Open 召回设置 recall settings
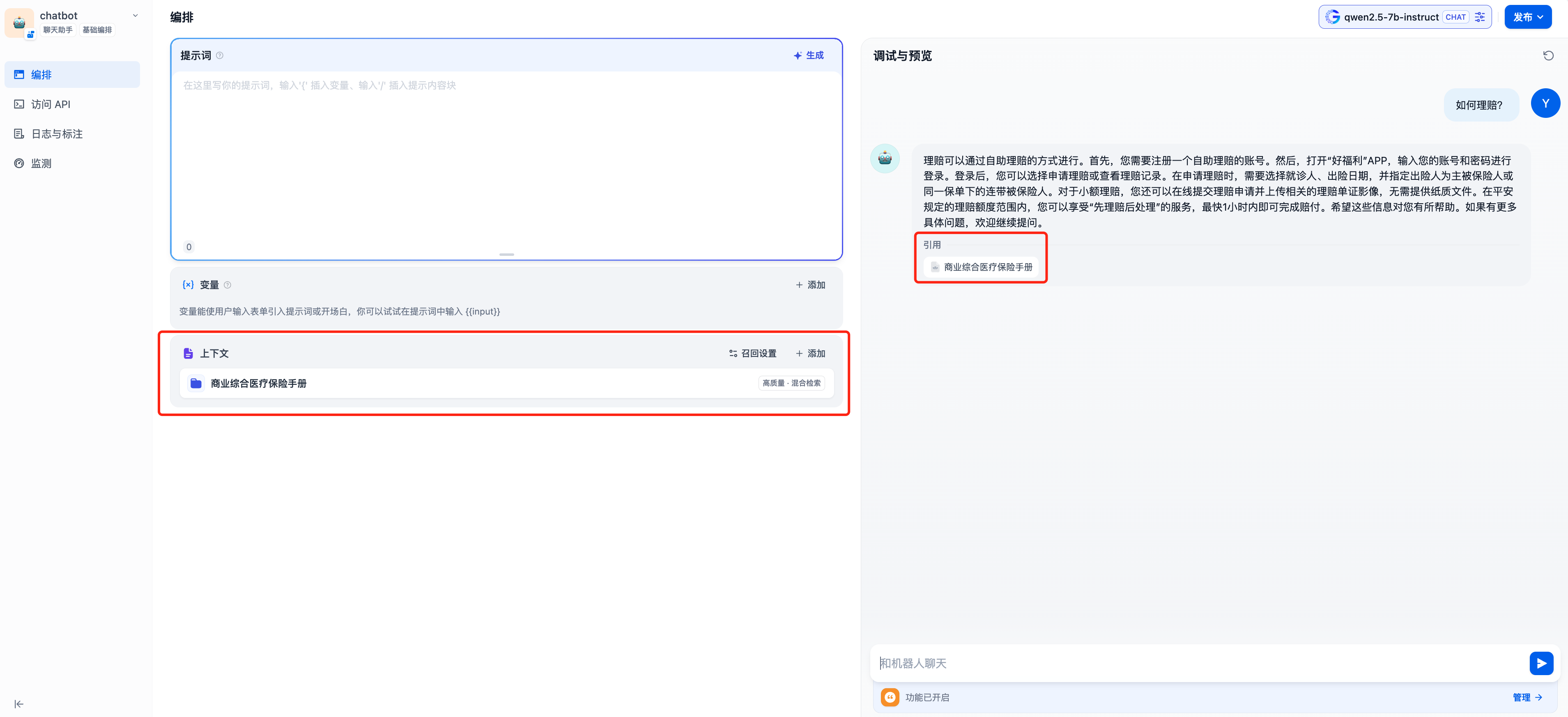This screenshot has width=1568, height=717. tap(753, 353)
